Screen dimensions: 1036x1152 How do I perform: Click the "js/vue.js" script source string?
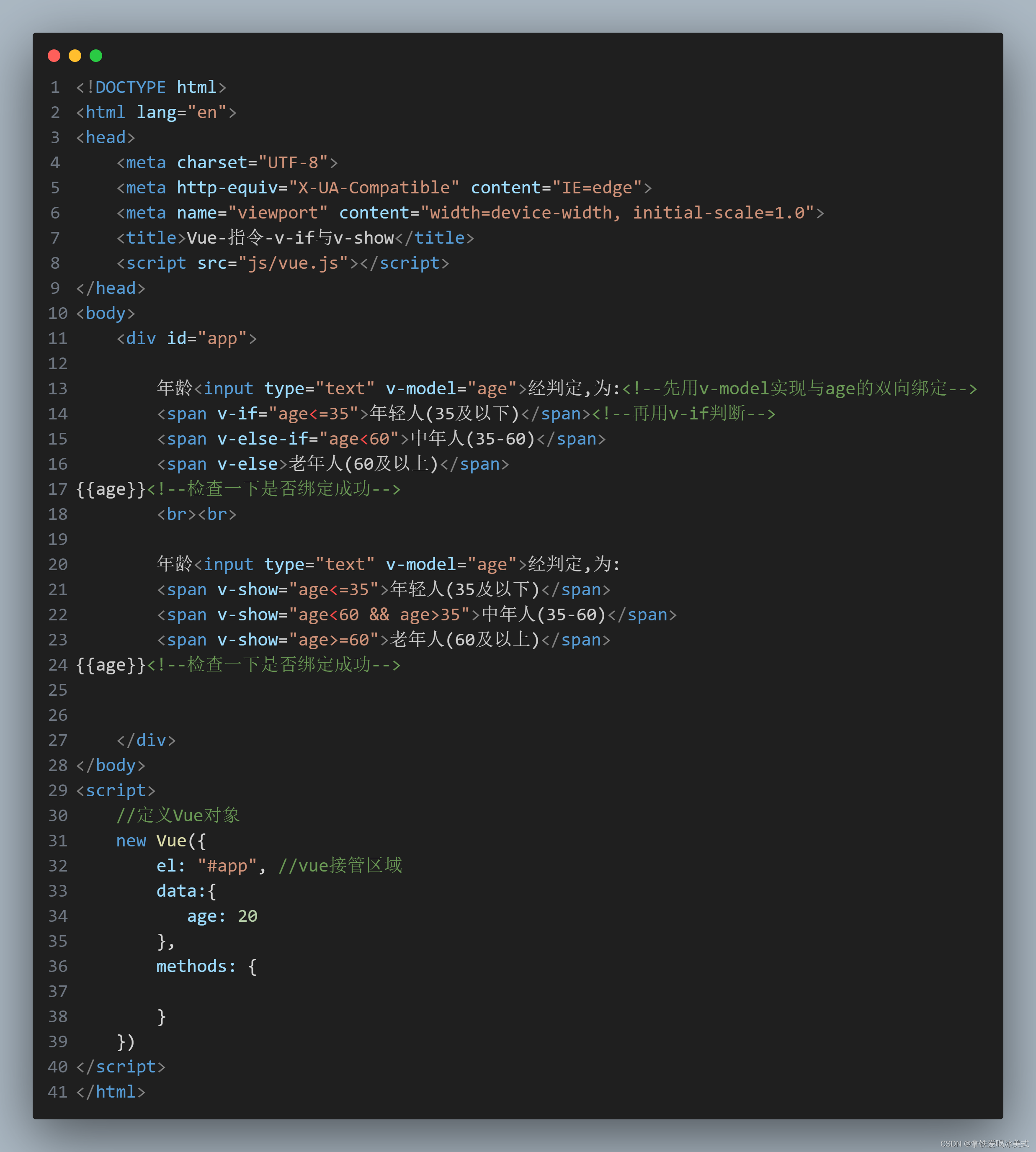(293, 263)
